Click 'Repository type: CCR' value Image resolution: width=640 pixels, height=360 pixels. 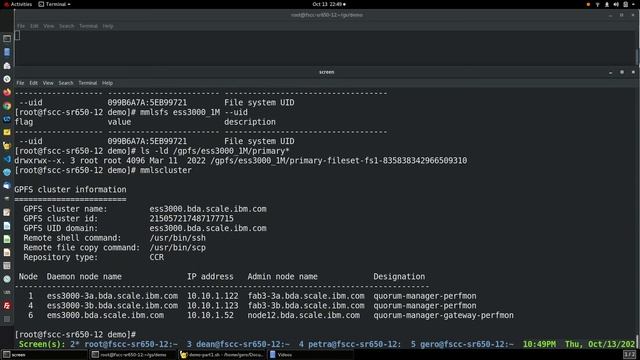(157, 257)
